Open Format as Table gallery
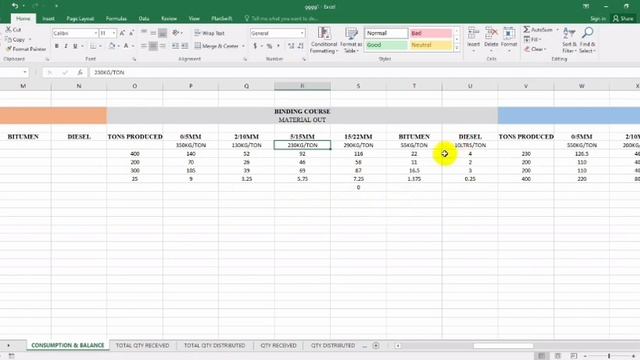The image size is (640, 360). tap(351, 40)
